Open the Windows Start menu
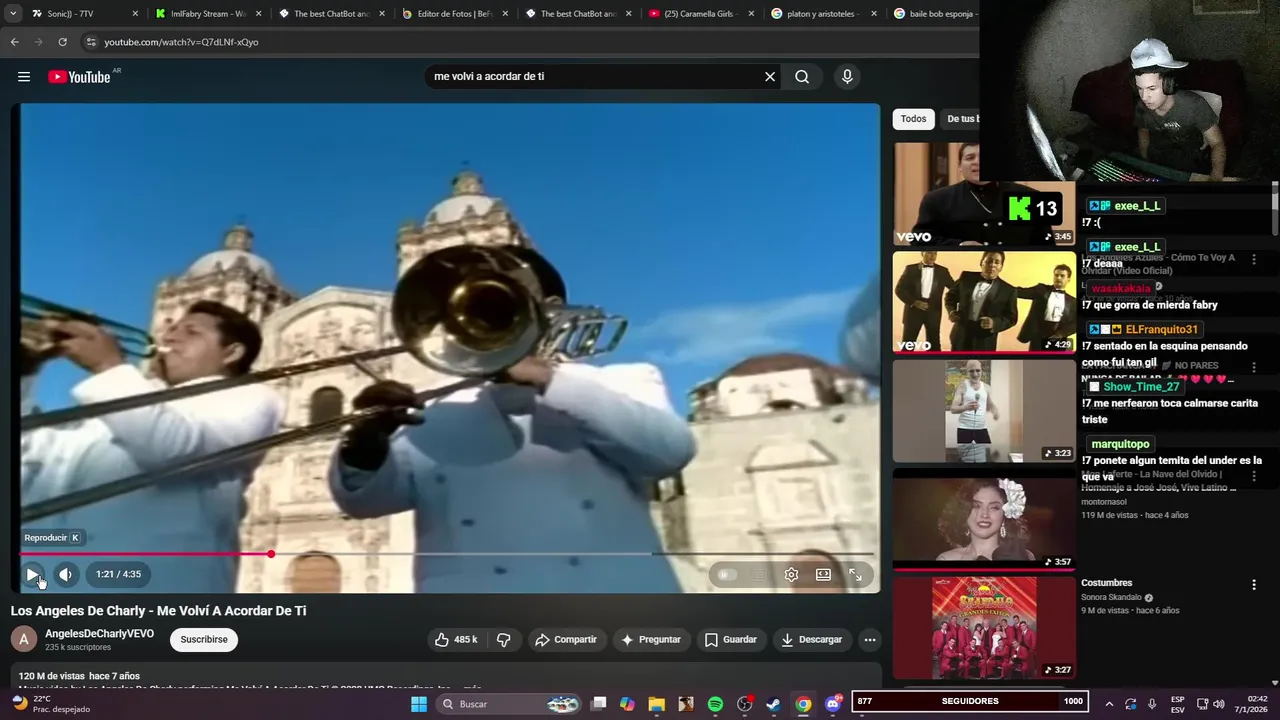Viewport: 1280px width, 720px height. click(419, 704)
